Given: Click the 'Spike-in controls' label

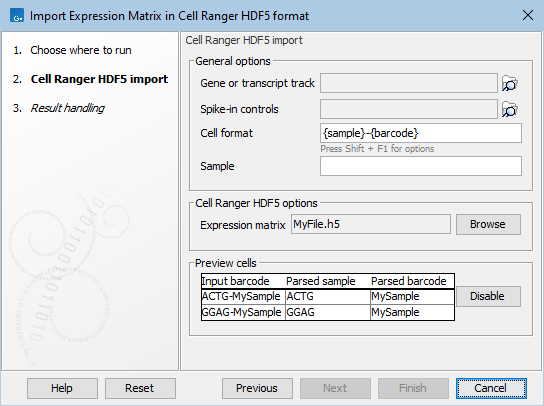Looking at the screenshot, I should (x=239, y=109).
